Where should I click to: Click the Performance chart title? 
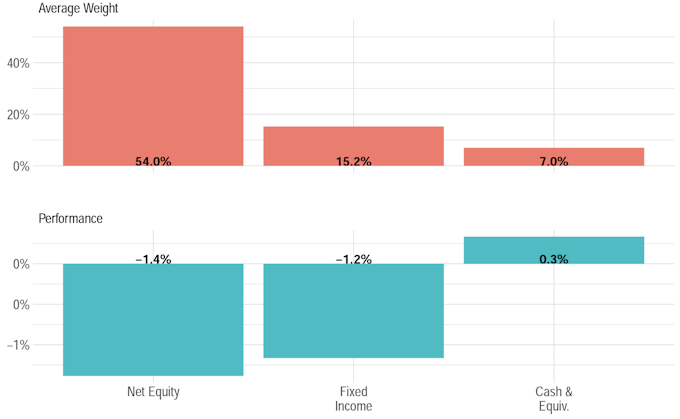pyautogui.click(x=70, y=218)
